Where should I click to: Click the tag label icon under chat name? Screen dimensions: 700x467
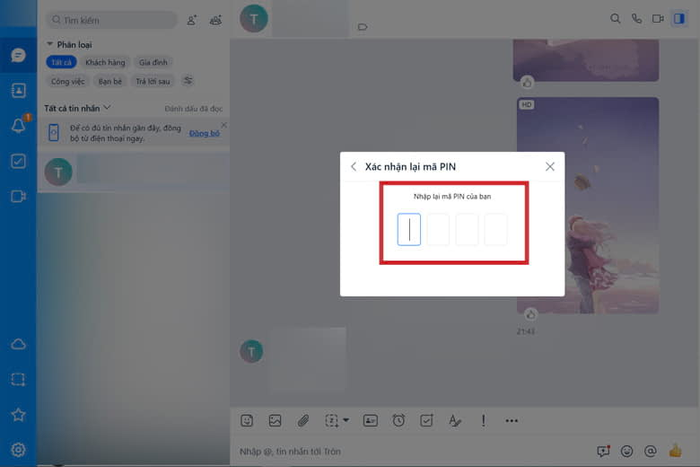coord(362,27)
